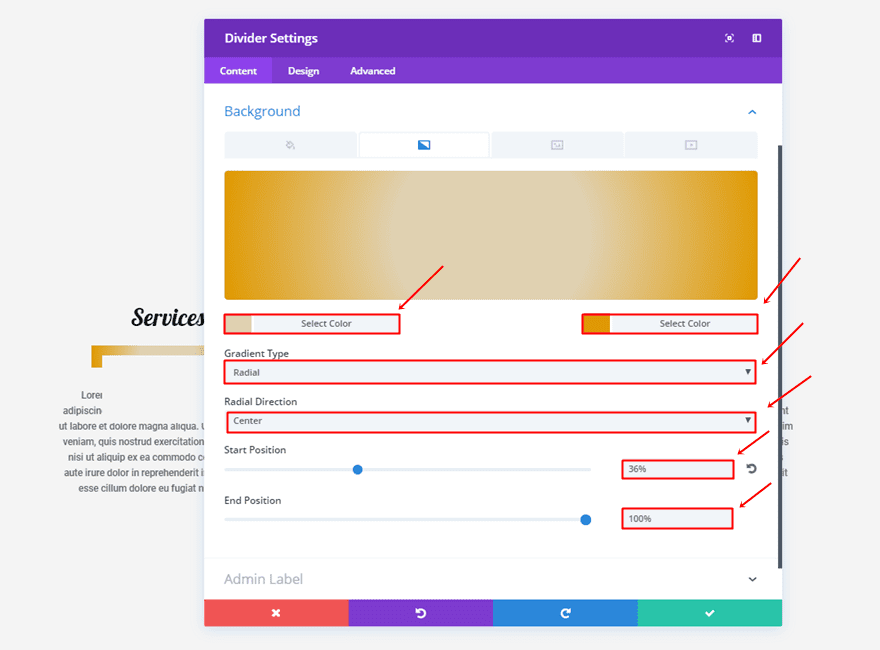Select the background video tab
This screenshot has height=650, width=880.
(x=691, y=145)
